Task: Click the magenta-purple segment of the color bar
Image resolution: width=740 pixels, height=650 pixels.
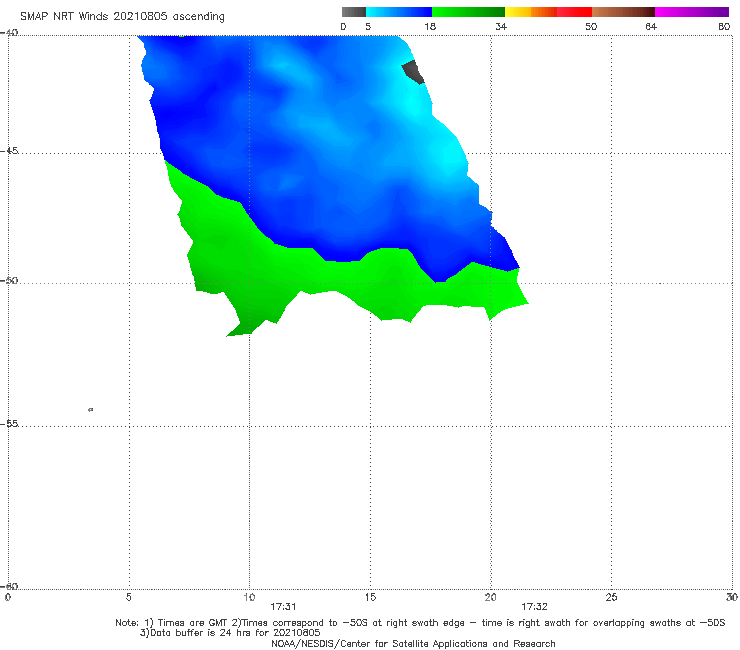Action: point(692,12)
